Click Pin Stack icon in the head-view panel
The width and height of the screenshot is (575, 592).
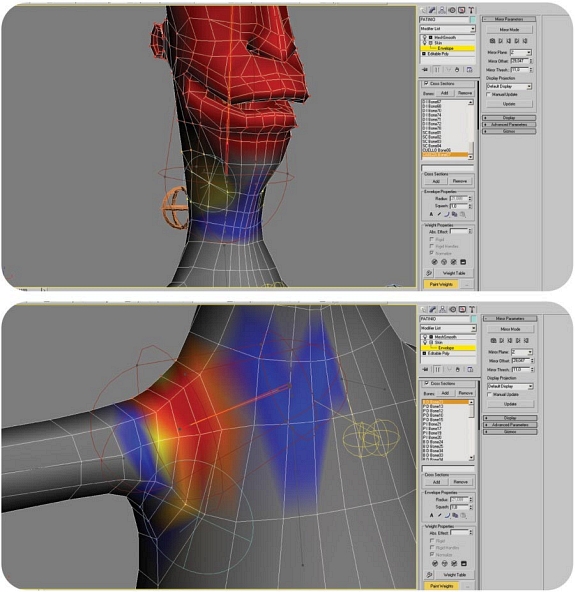pyautogui.click(x=425, y=70)
